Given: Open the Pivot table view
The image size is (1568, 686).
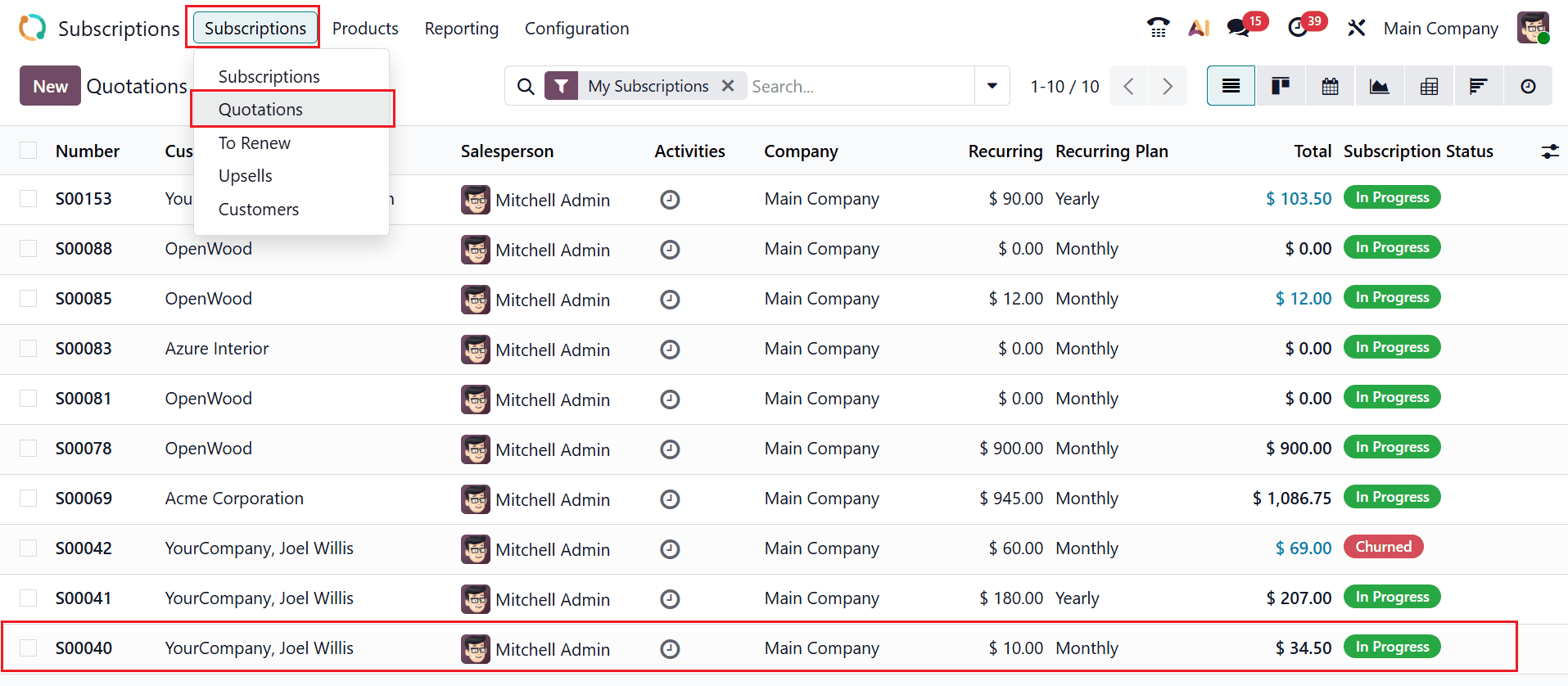Looking at the screenshot, I should click(1429, 86).
